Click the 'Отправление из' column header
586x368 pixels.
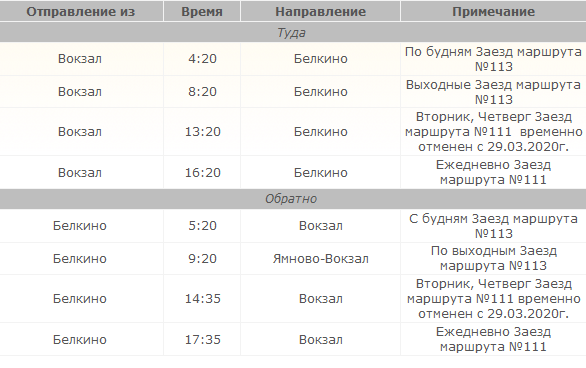(x=81, y=11)
